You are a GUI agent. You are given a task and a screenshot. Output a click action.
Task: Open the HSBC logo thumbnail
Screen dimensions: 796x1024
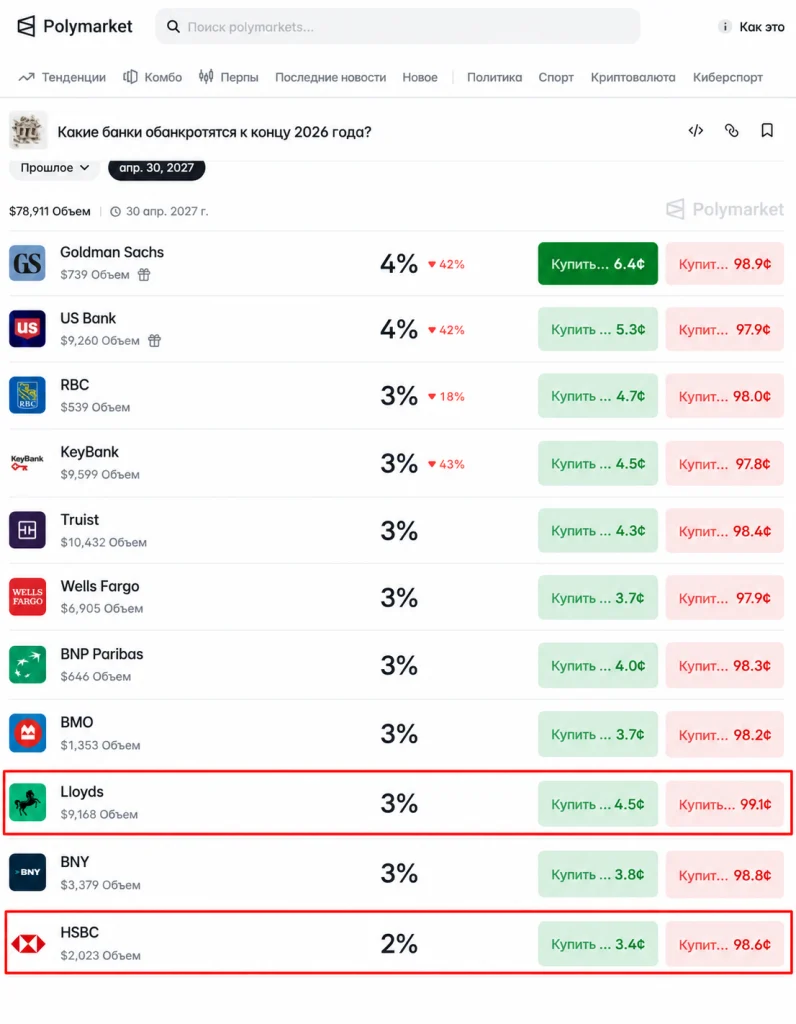(x=27, y=943)
